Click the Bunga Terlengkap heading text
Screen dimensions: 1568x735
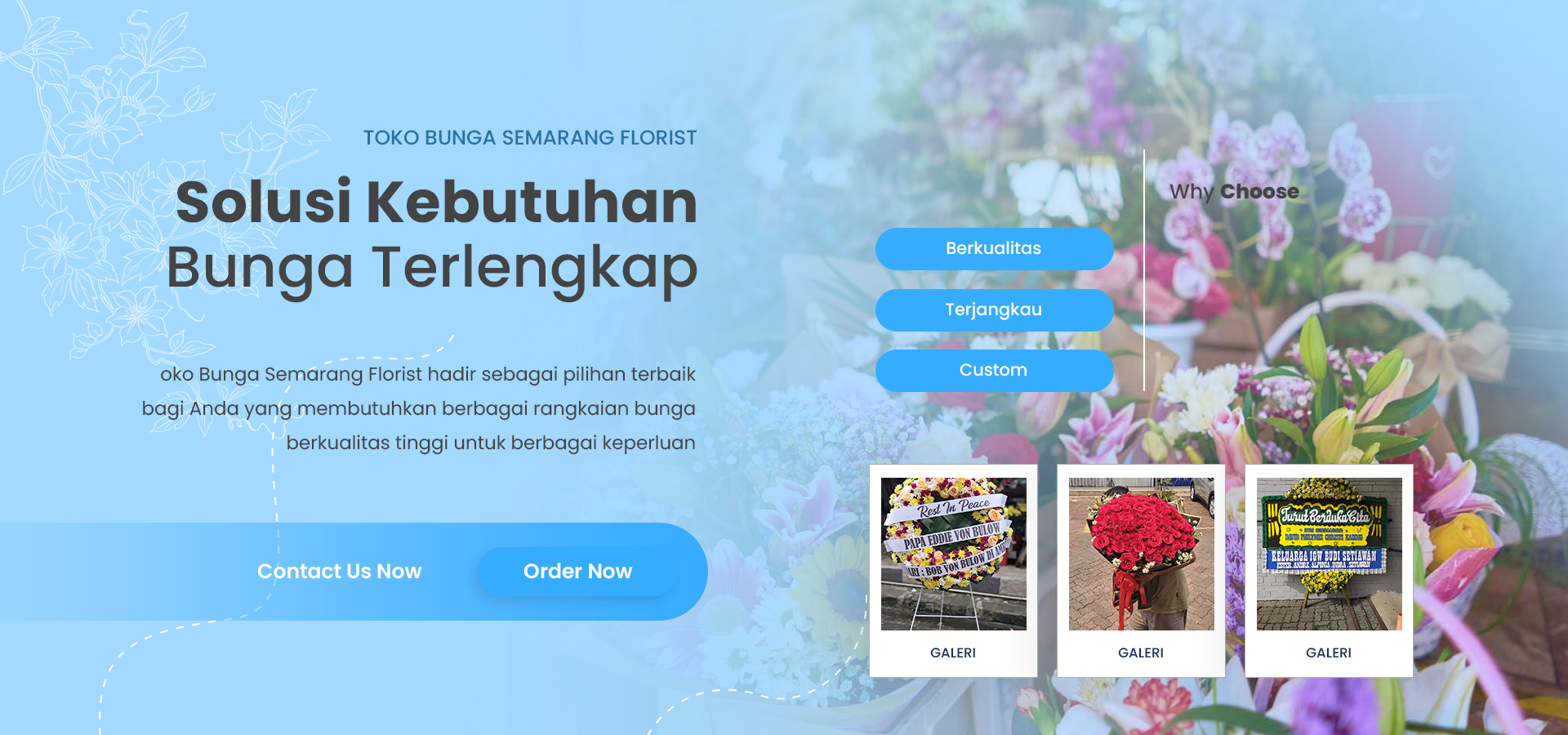click(432, 268)
